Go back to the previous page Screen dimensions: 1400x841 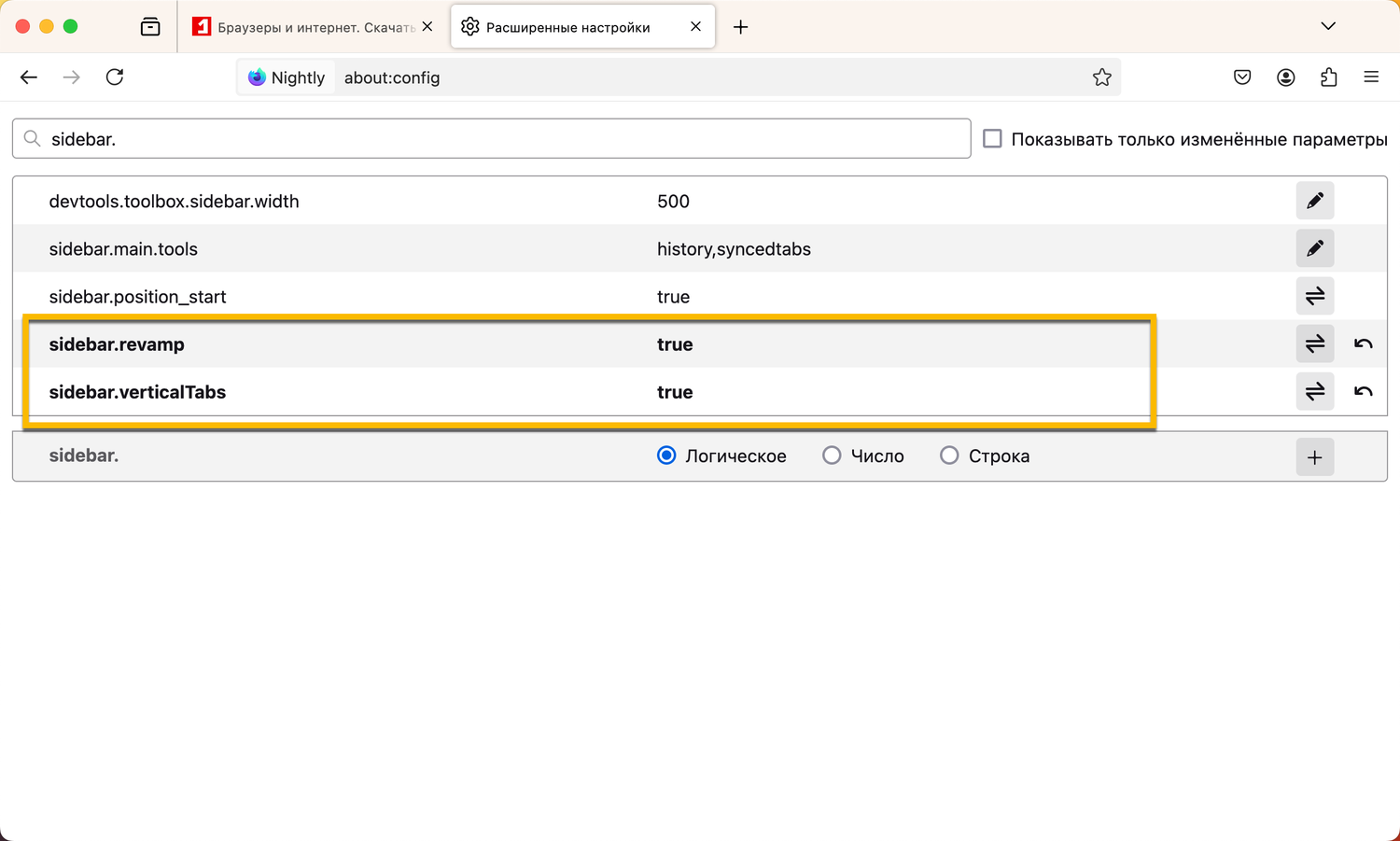point(29,77)
